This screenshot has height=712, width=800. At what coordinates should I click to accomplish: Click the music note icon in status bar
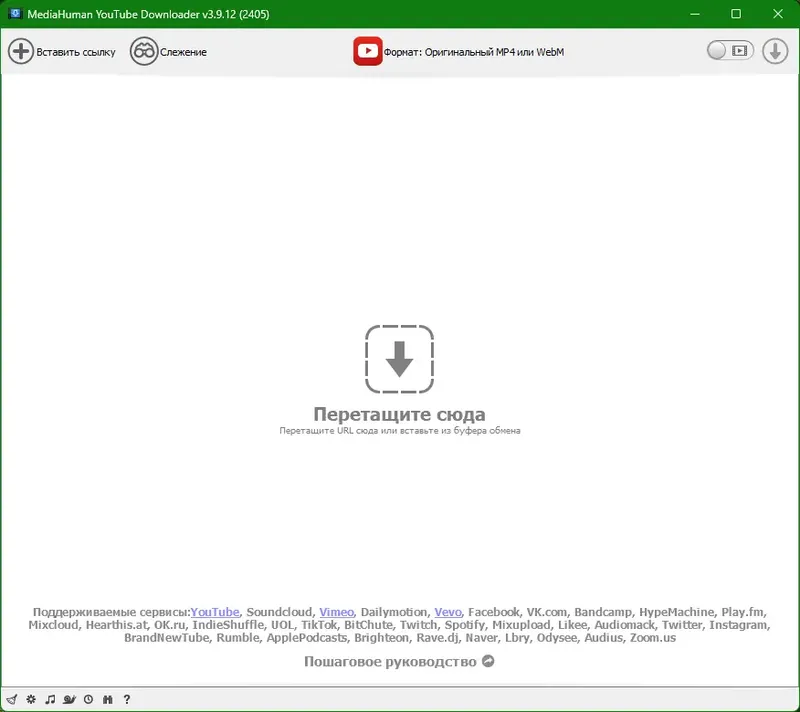pos(51,700)
